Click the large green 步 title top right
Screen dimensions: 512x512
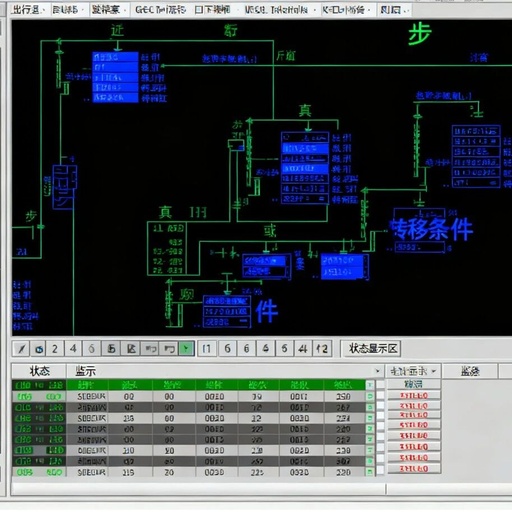[x=420, y=33]
